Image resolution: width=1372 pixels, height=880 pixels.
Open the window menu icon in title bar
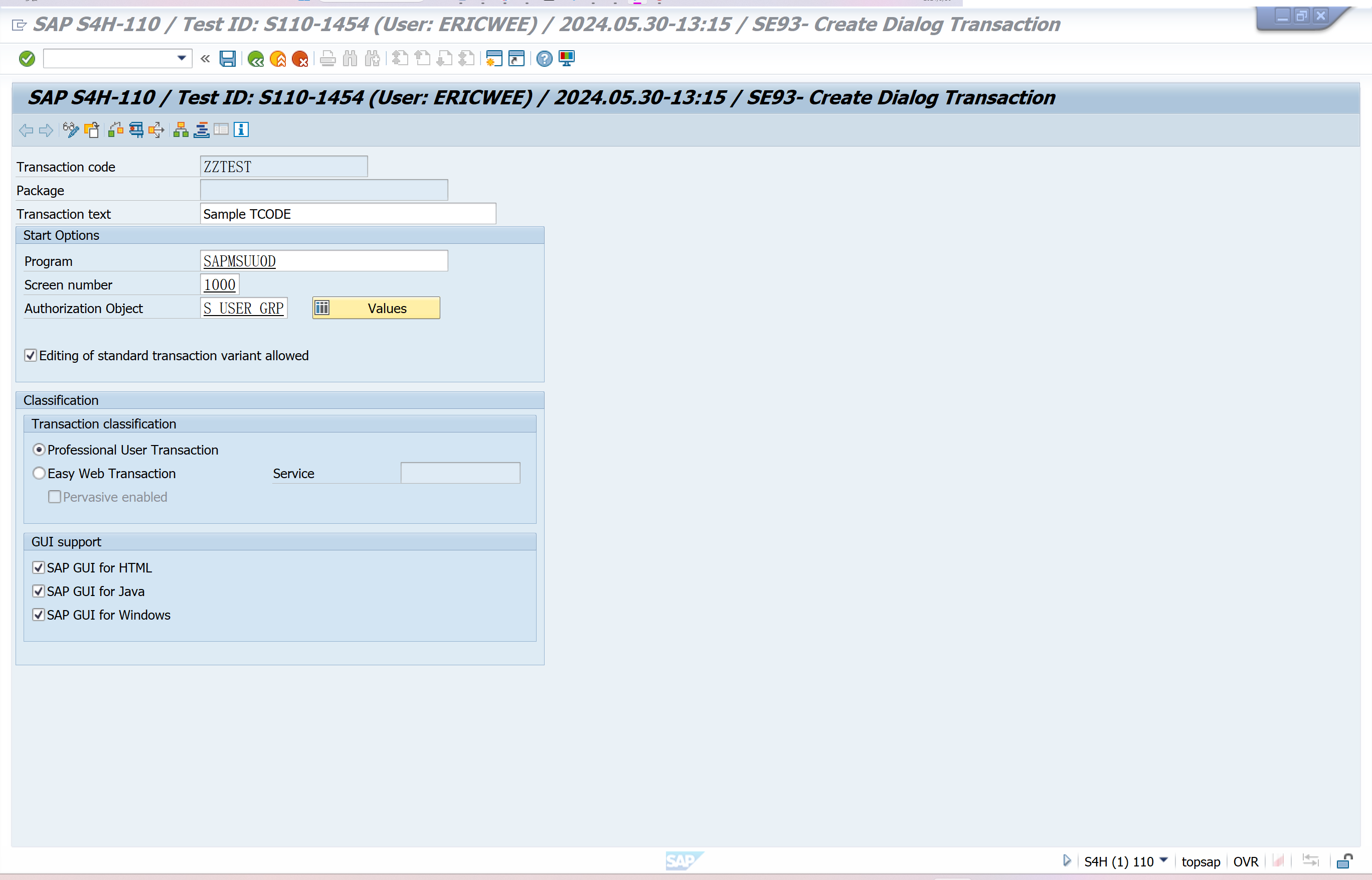pos(19,25)
